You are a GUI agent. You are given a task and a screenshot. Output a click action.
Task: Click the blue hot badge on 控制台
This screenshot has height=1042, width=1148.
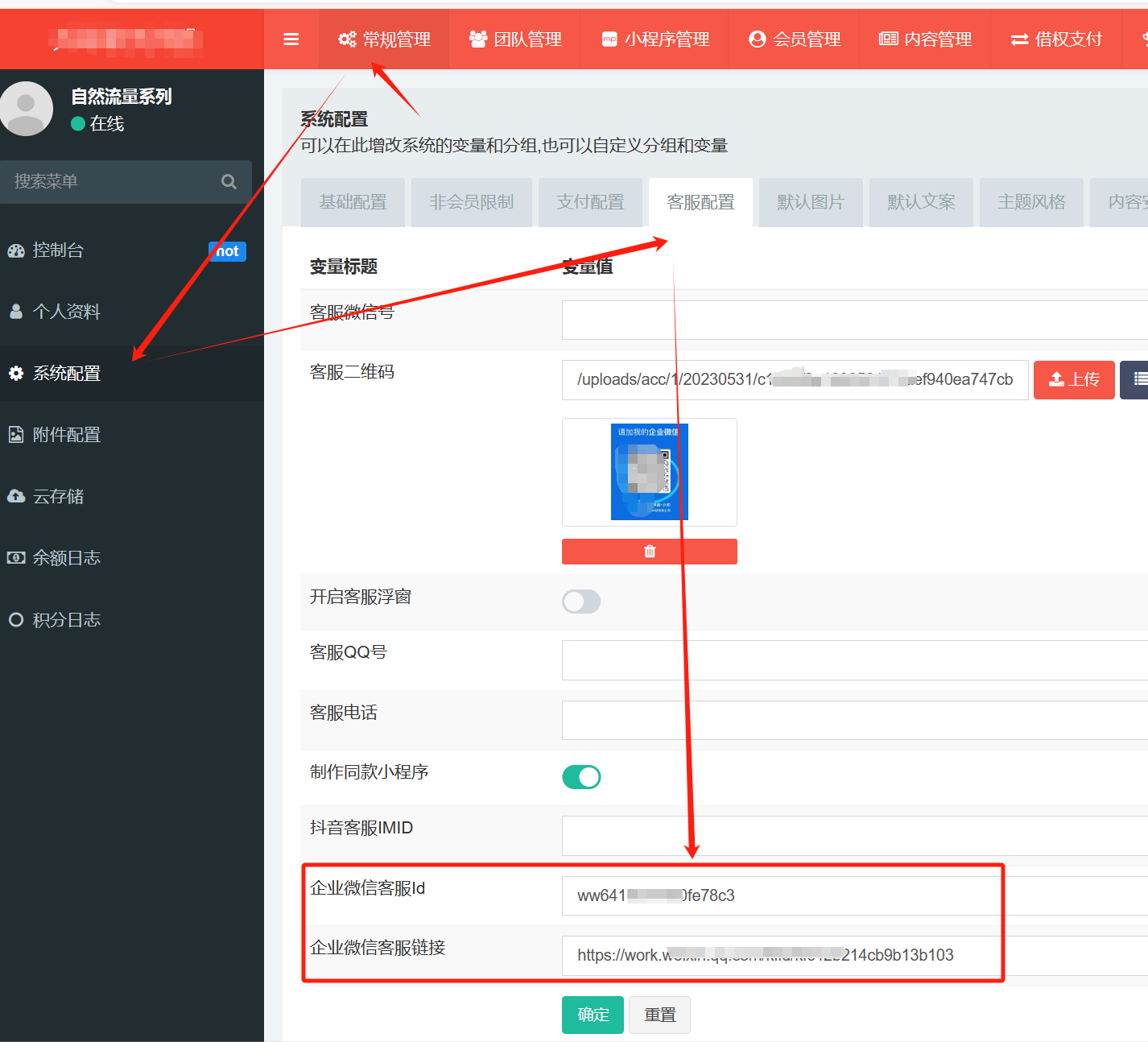pos(228,251)
